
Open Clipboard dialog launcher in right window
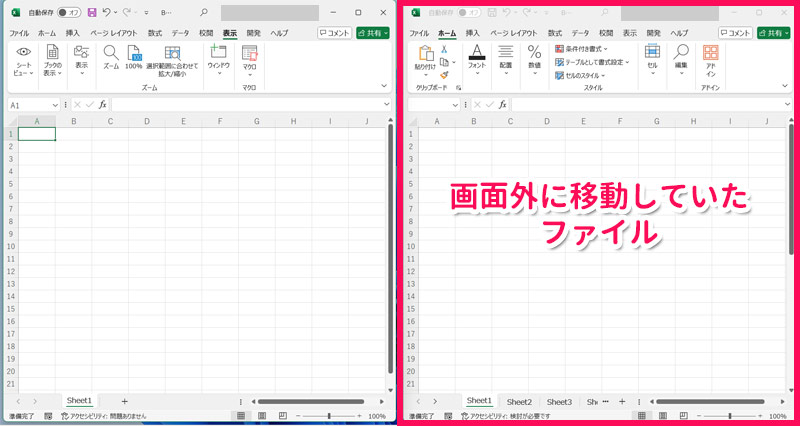point(459,88)
